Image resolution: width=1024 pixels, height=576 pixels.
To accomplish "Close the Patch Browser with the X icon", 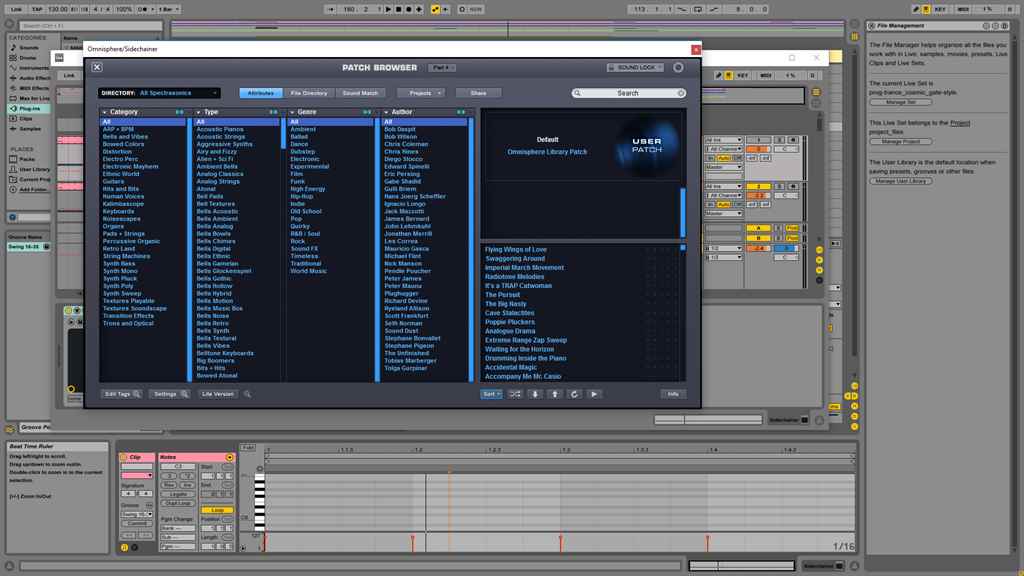I will 97,67.
